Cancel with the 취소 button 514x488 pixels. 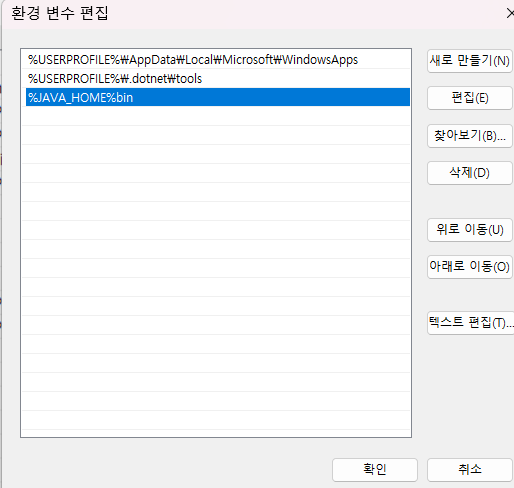(x=469, y=470)
